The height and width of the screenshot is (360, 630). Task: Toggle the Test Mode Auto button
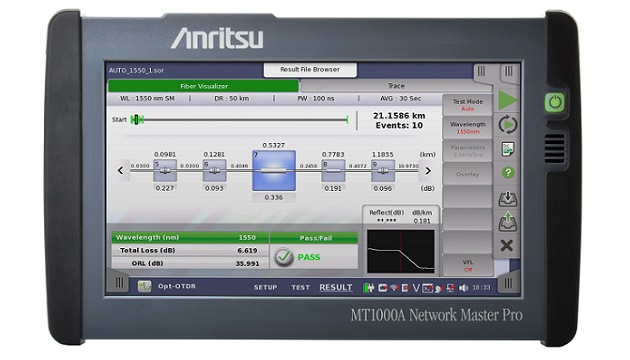click(x=468, y=105)
